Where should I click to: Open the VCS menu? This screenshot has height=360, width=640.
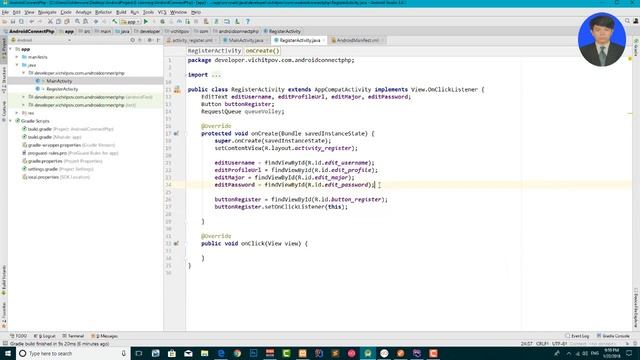pyautogui.click(x=162, y=12)
